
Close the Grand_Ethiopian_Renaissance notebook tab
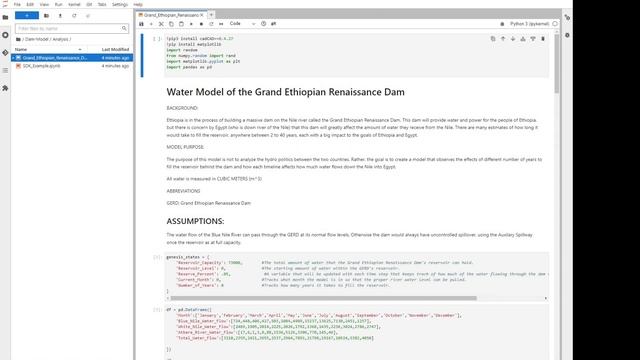[x=202, y=15]
